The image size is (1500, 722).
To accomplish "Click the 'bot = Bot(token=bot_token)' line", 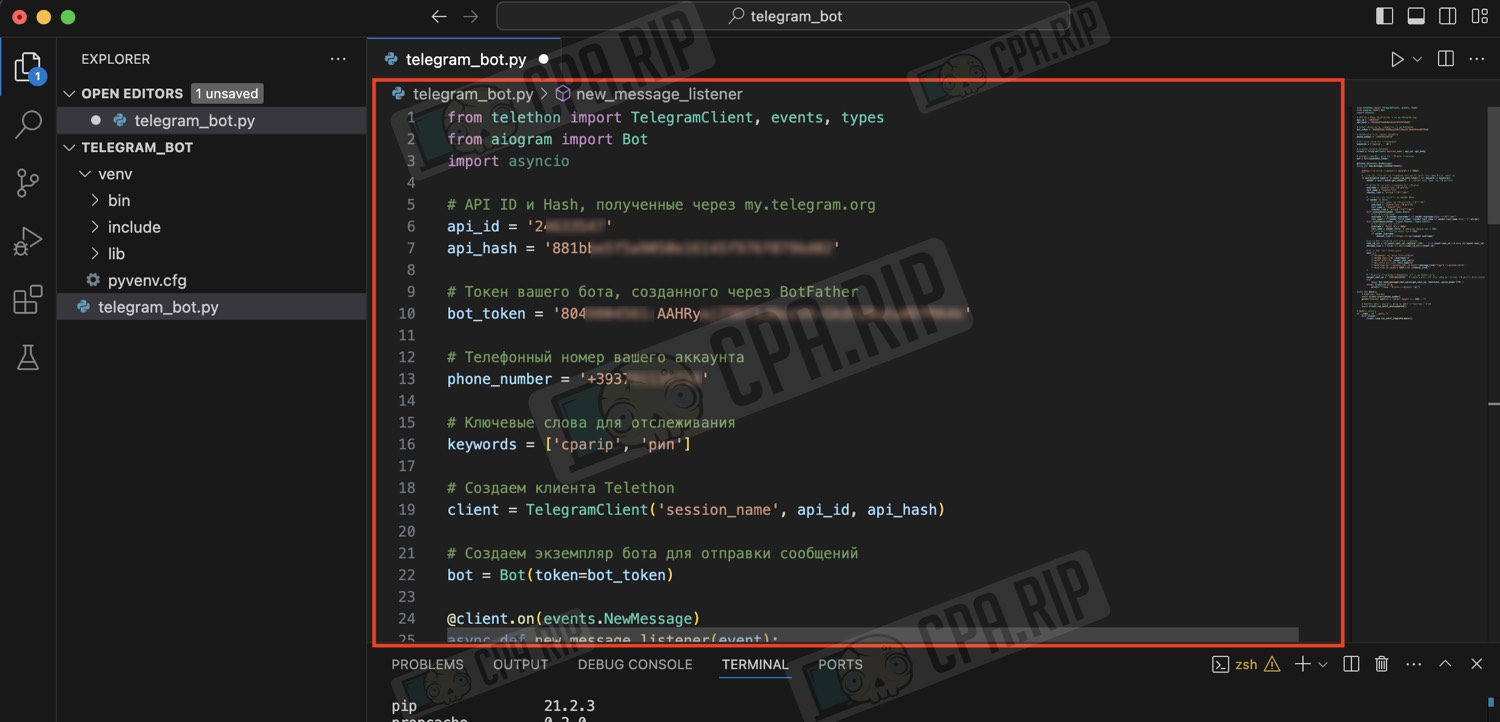I will [x=560, y=575].
